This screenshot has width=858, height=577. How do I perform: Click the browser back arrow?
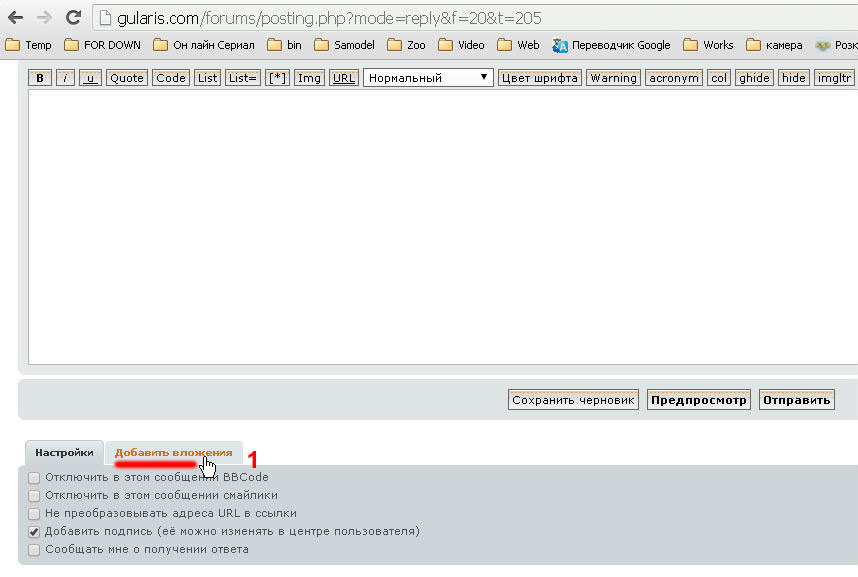[15, 18]
